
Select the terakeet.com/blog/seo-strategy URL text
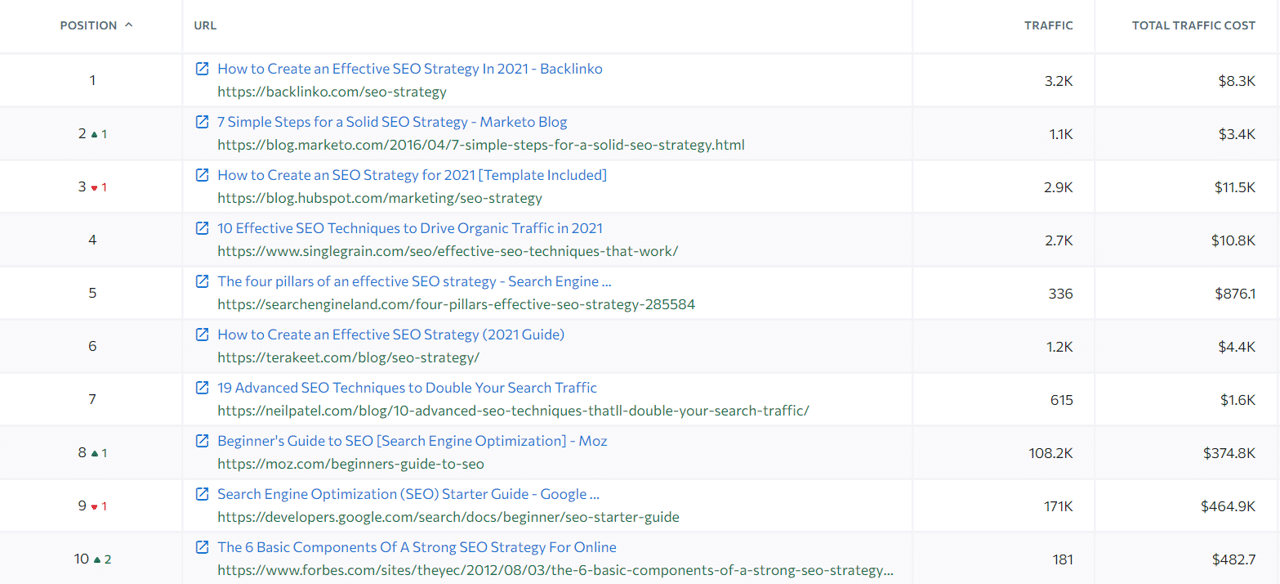click(x=348, y=357)
